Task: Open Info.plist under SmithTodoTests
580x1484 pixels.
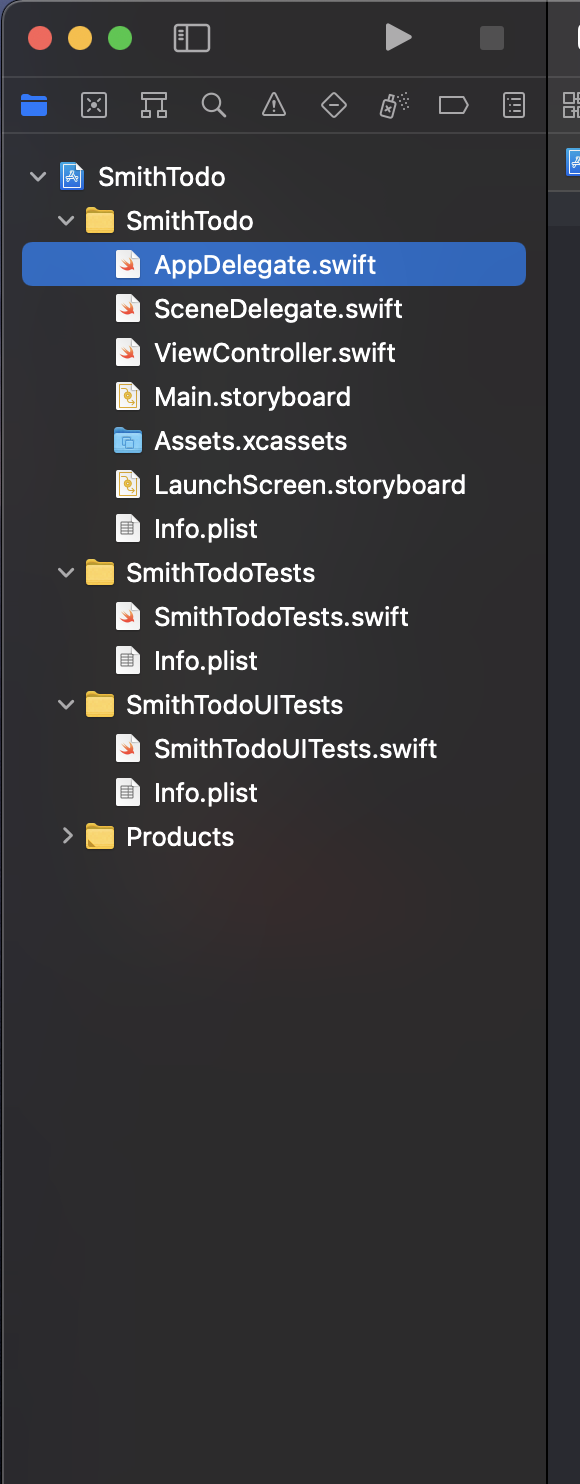Action: click(x=206, y=661)
